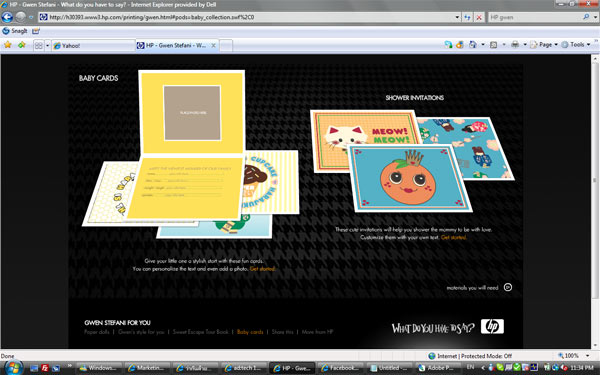The width and height of the screenshot is (600, 375).
Task: Click the Add to Favorites icon
Action: coord(22,45)
